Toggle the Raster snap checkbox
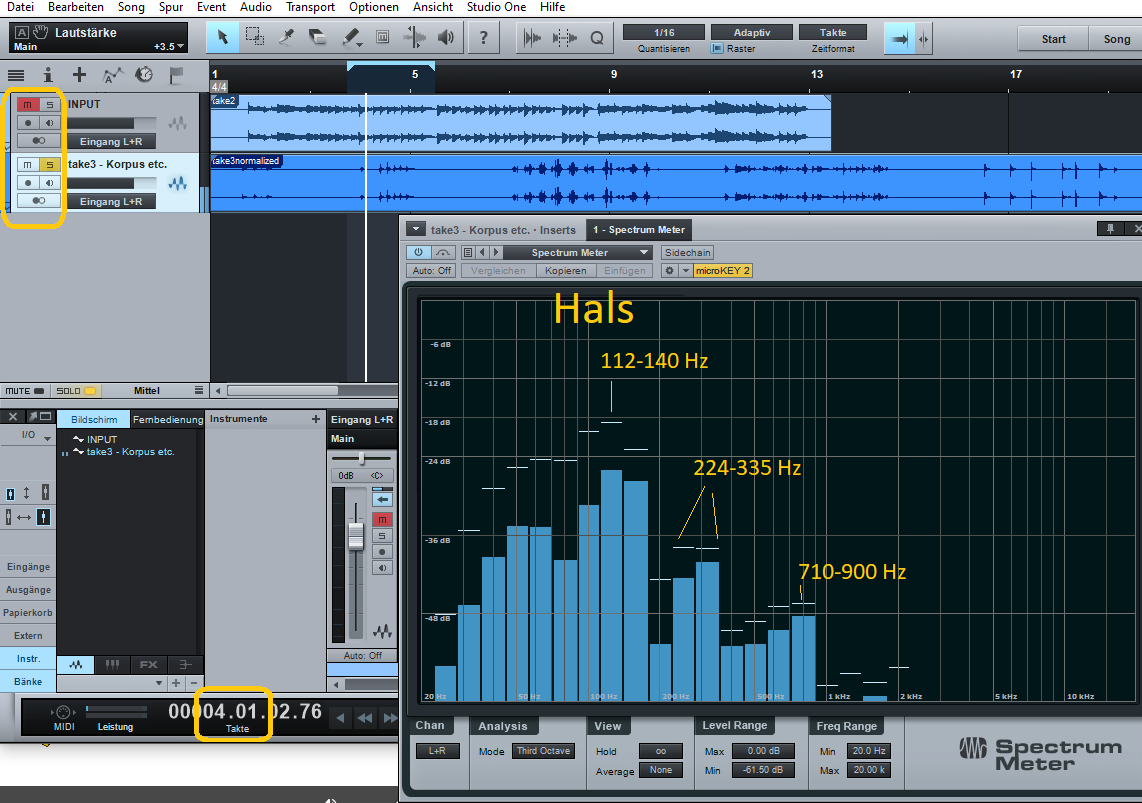Viewport: 1142px width, 803px height. coord(717,49)
